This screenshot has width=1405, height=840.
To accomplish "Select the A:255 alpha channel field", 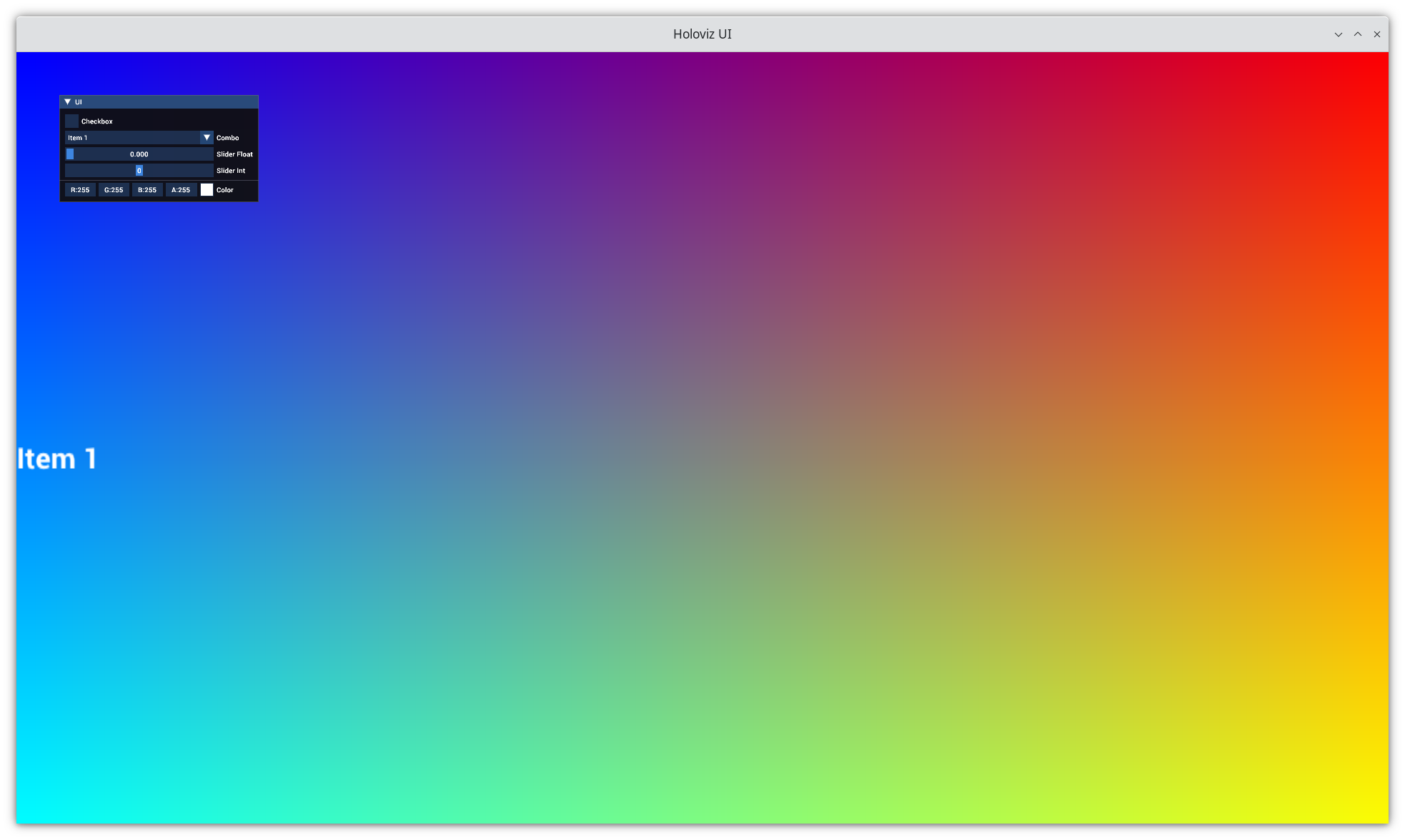I will point(181,190).
